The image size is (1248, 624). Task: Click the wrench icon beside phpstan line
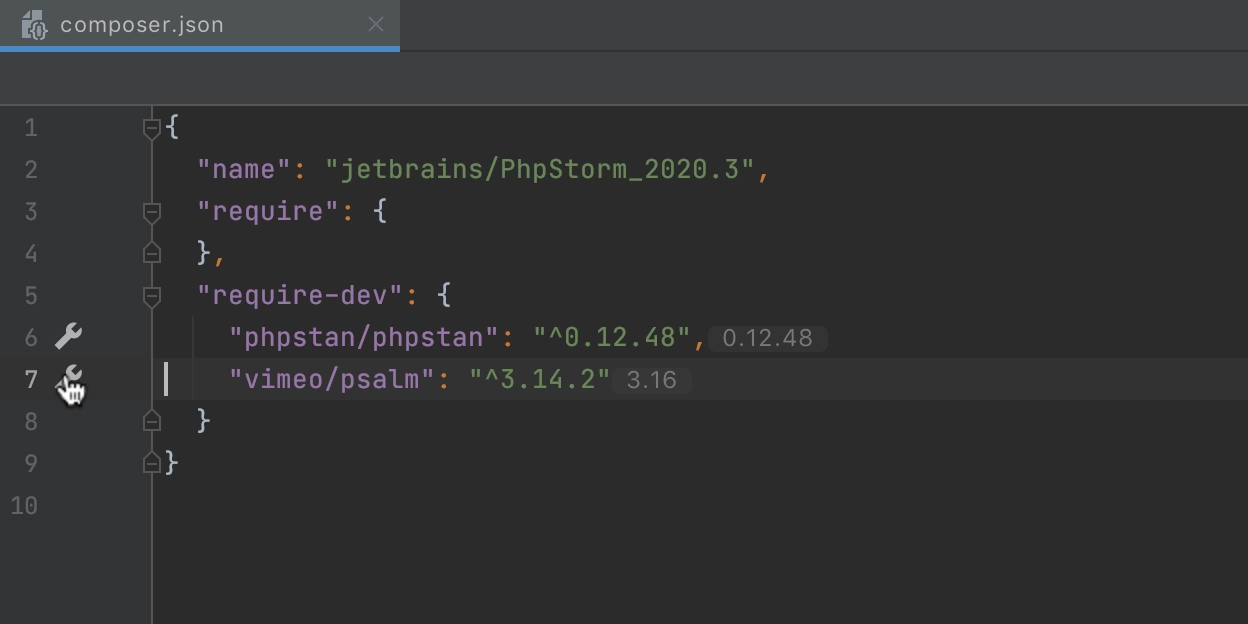68,337
